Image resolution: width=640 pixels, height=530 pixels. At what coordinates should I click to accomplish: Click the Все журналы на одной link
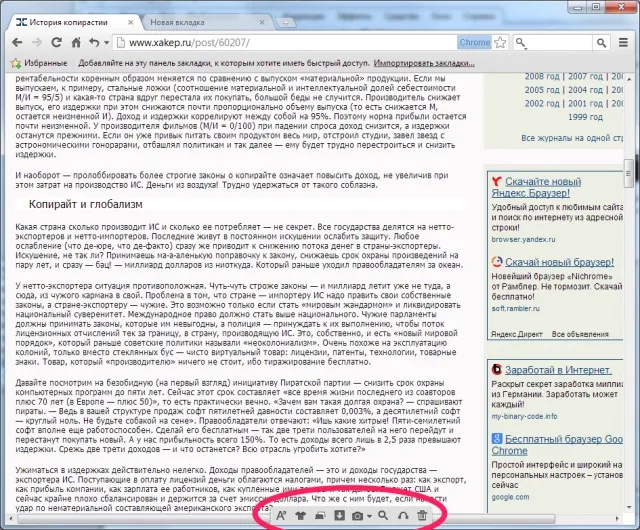[x=572, y=138]
